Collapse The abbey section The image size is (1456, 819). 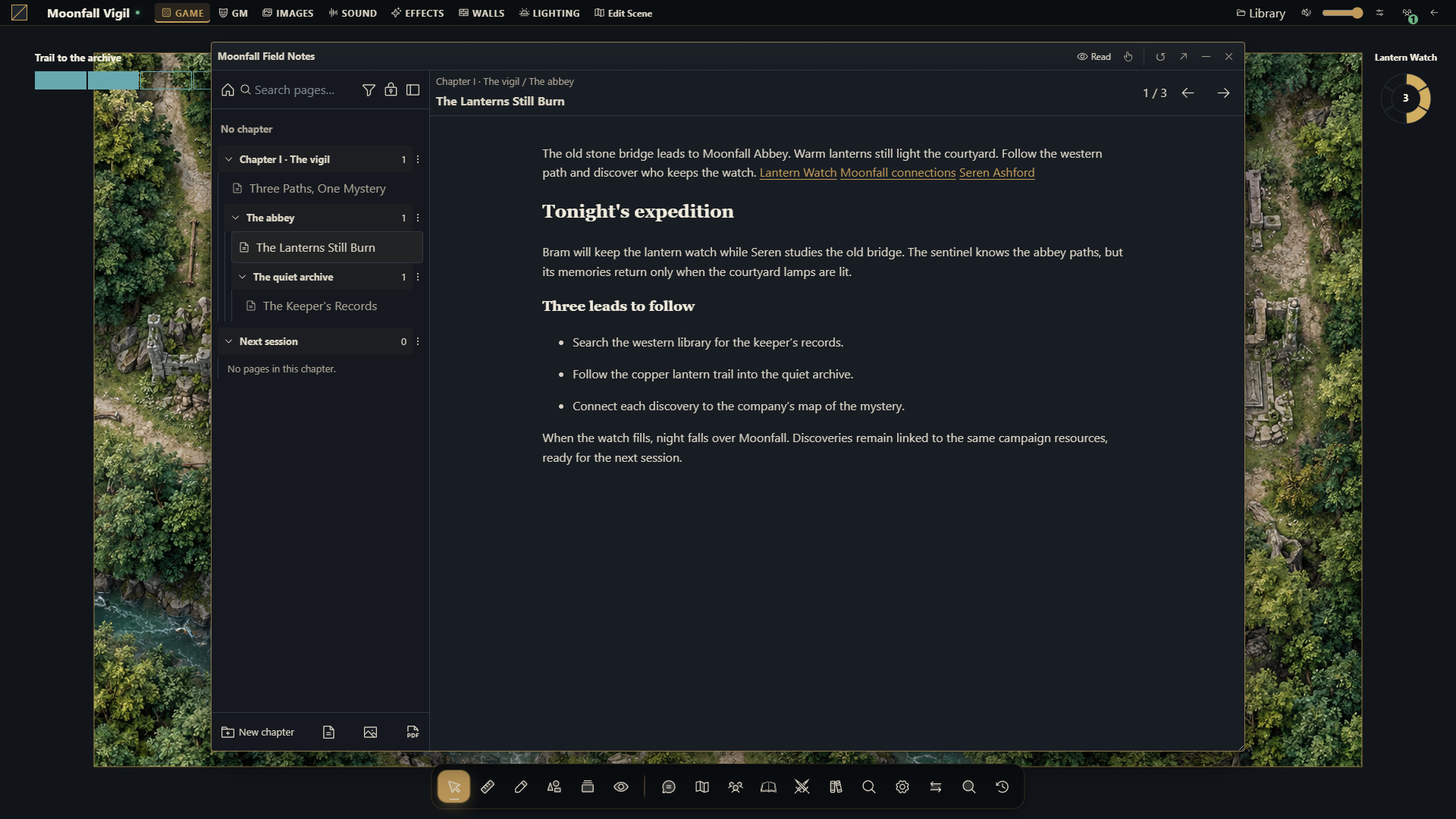point(235,218)
